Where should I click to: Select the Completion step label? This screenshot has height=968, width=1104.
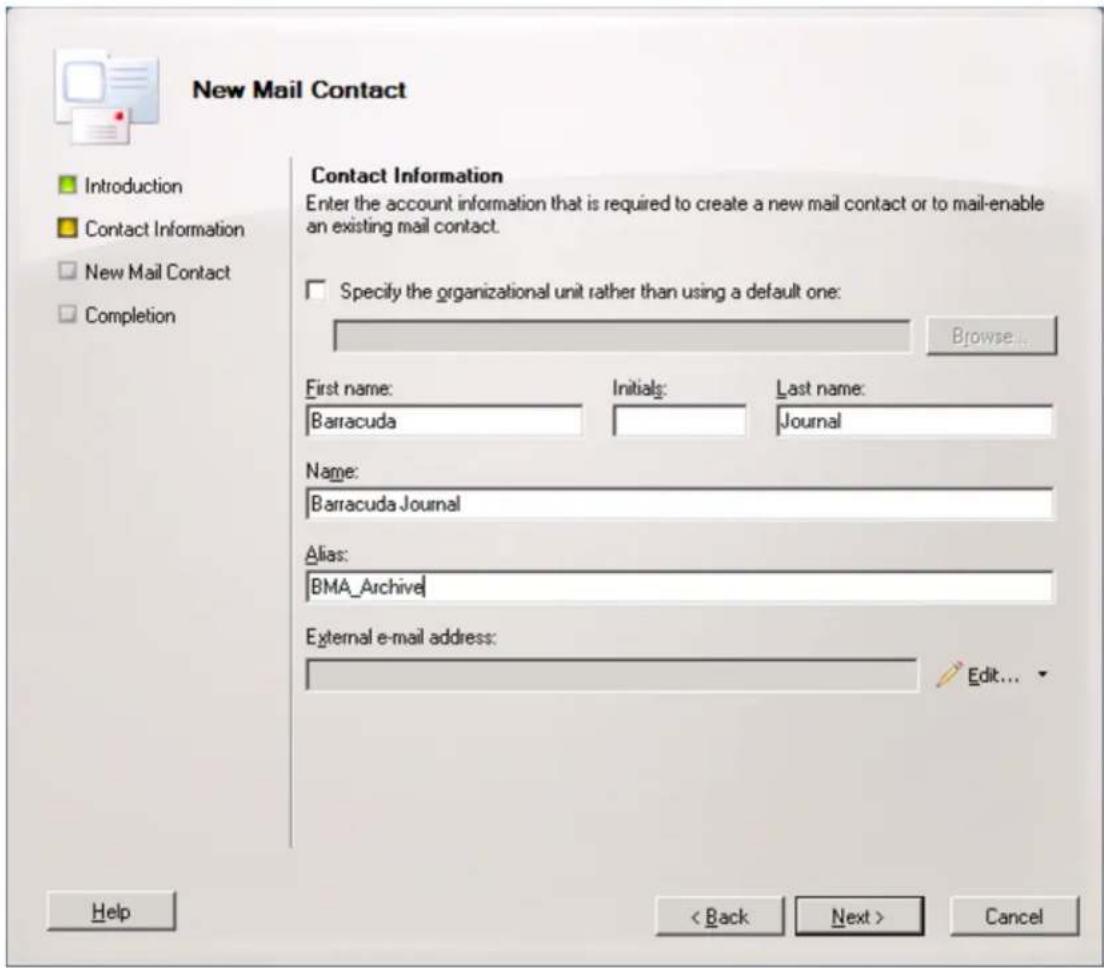click(x=130, y=315)
